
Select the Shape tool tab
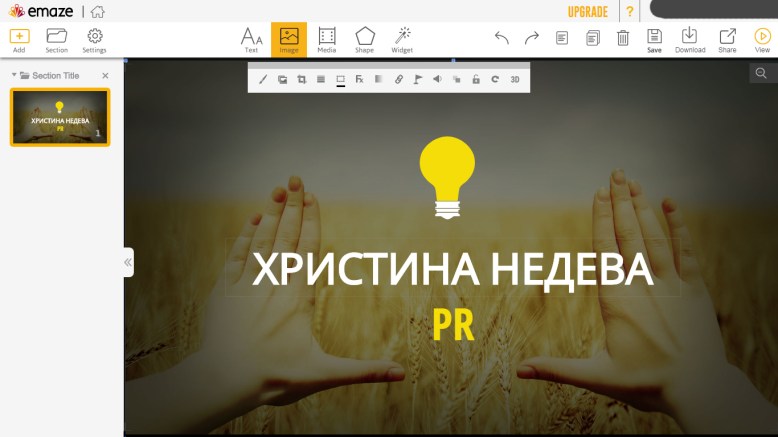tap(364, 40)
